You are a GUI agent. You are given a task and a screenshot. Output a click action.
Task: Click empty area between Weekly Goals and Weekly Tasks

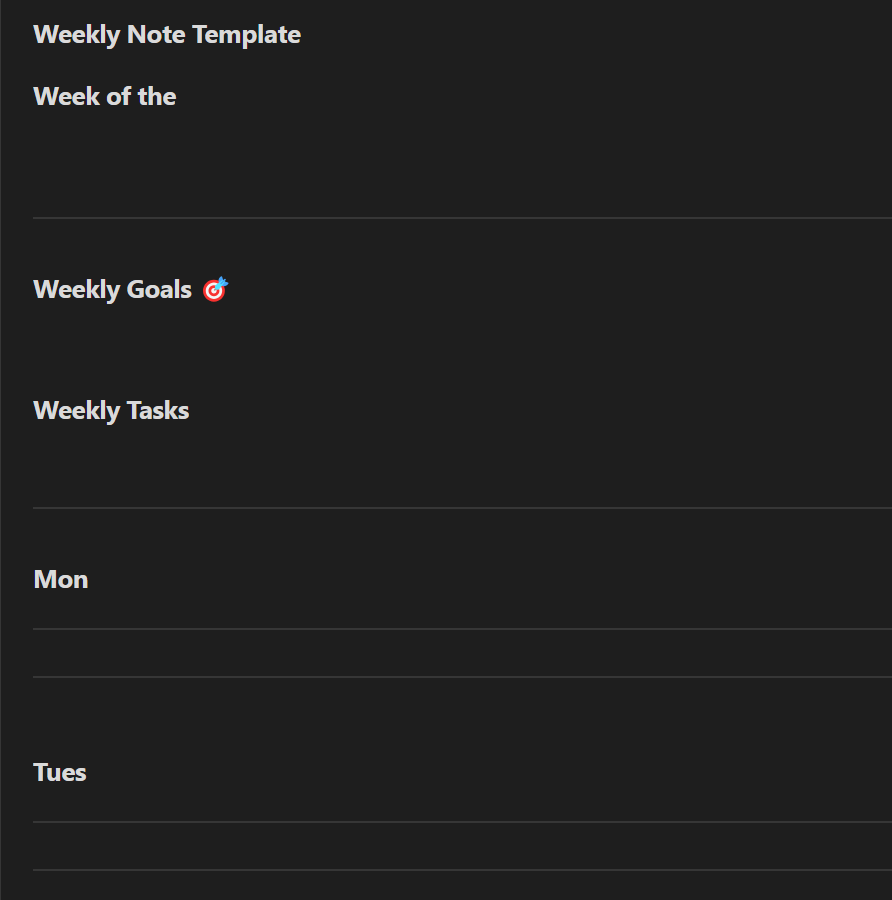[300, 350]
